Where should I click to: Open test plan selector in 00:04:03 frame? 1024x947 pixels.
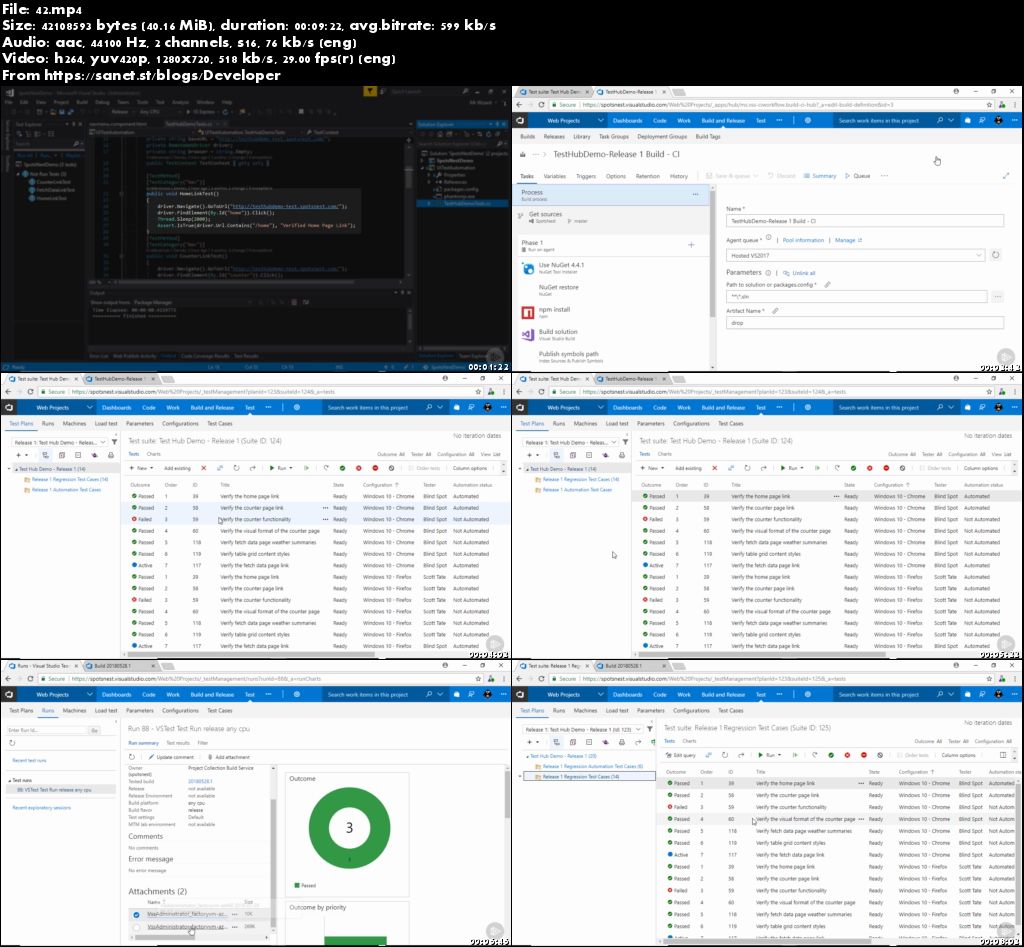click(60, 442)
